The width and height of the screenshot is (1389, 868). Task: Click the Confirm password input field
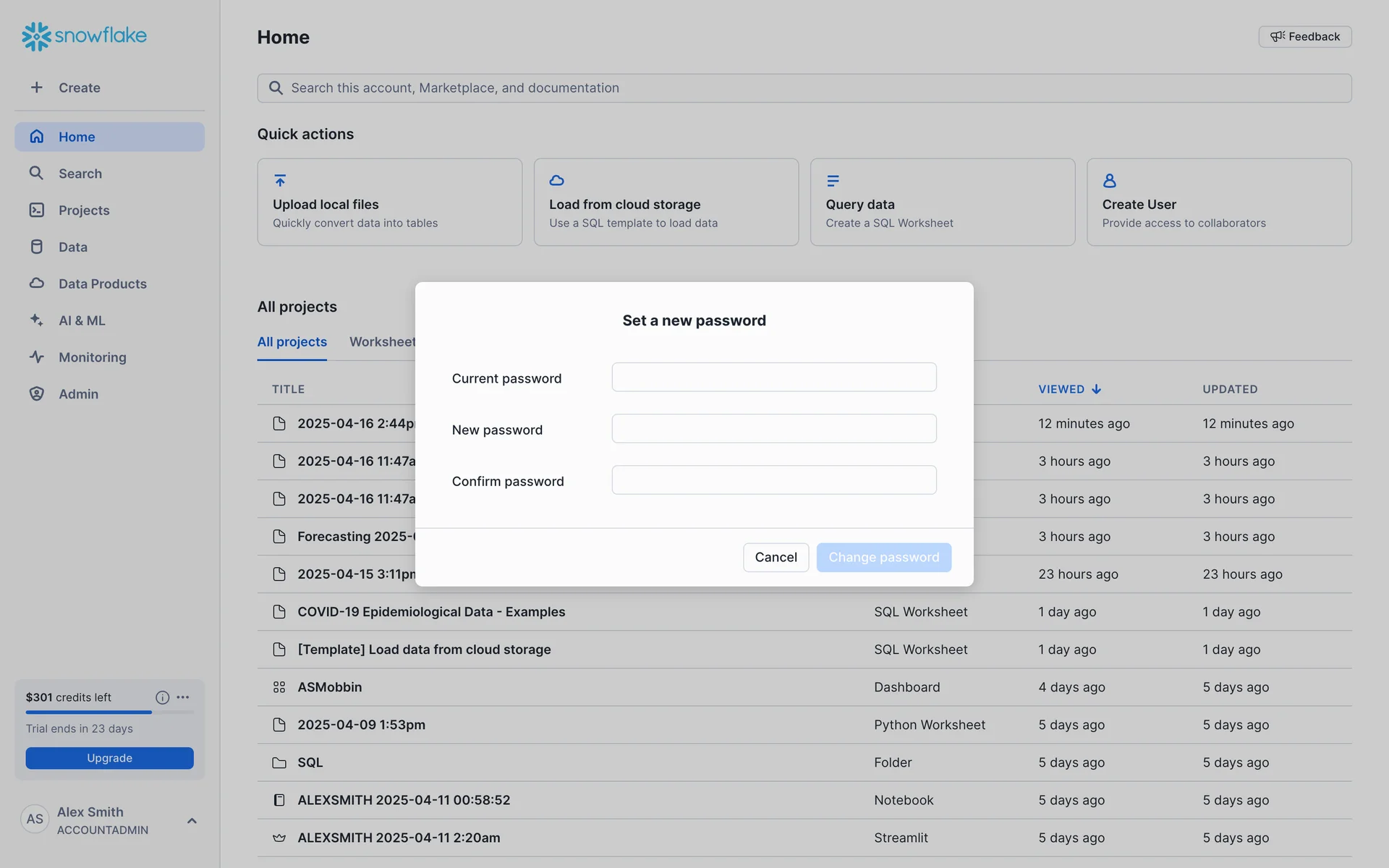point(774,480)
